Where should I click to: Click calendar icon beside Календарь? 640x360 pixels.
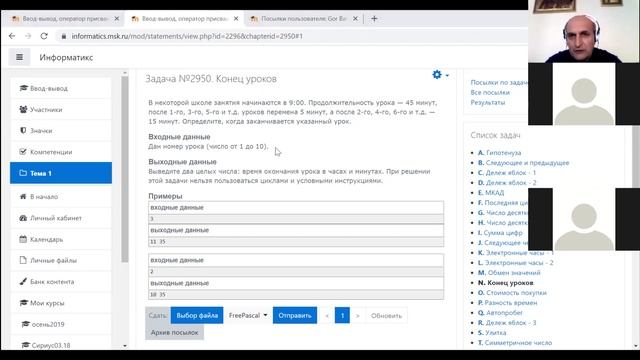23,239
